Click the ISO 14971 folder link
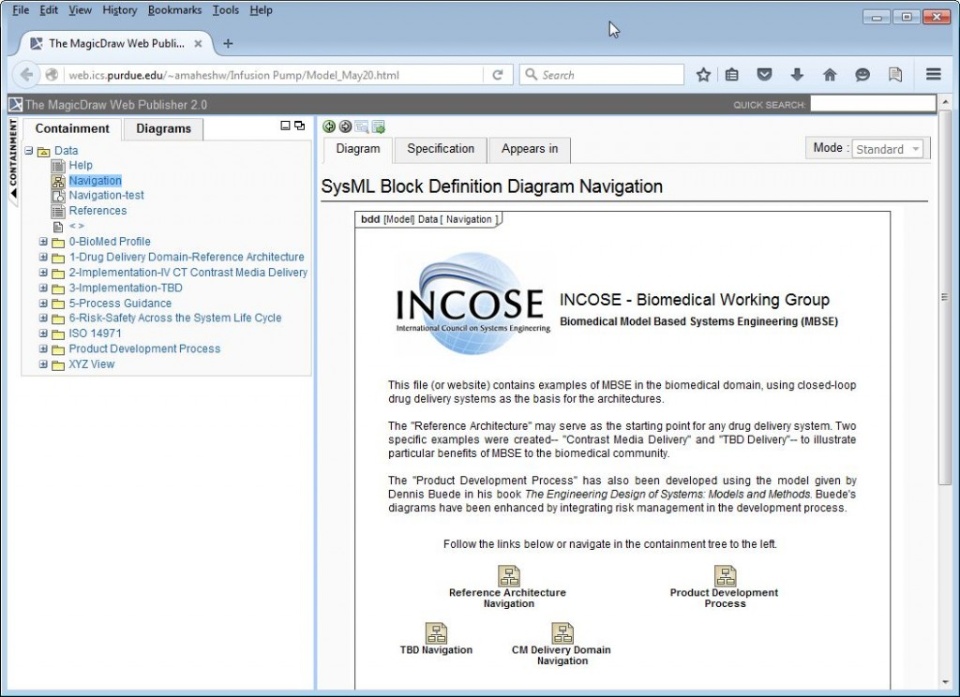 pos(95,333)
